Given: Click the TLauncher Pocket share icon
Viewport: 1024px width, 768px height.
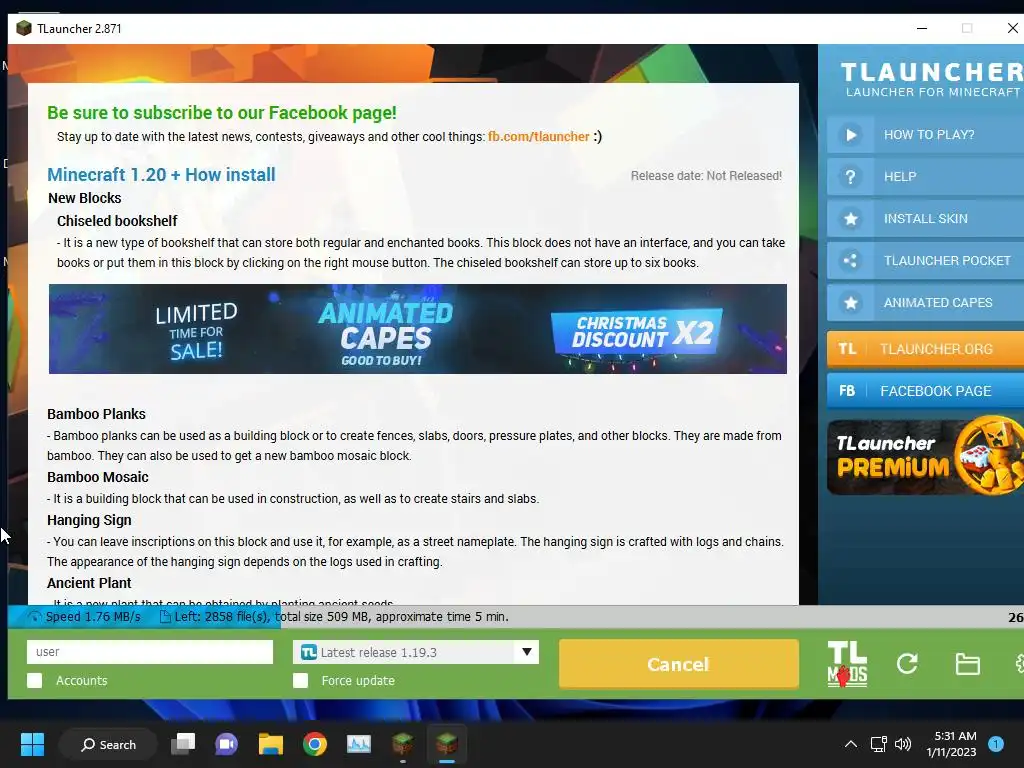Looking at the screenshot, I should [850, 261].
